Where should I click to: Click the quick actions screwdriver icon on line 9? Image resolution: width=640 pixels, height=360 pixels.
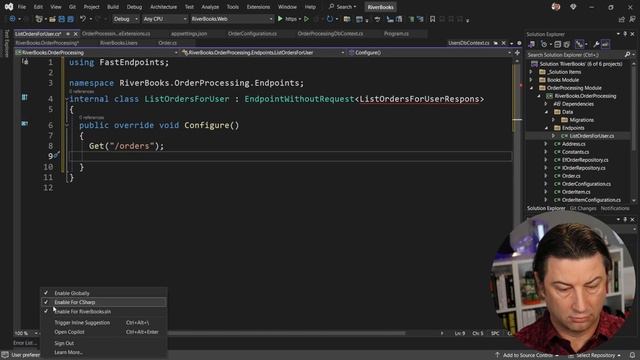[x=56, y=155]
